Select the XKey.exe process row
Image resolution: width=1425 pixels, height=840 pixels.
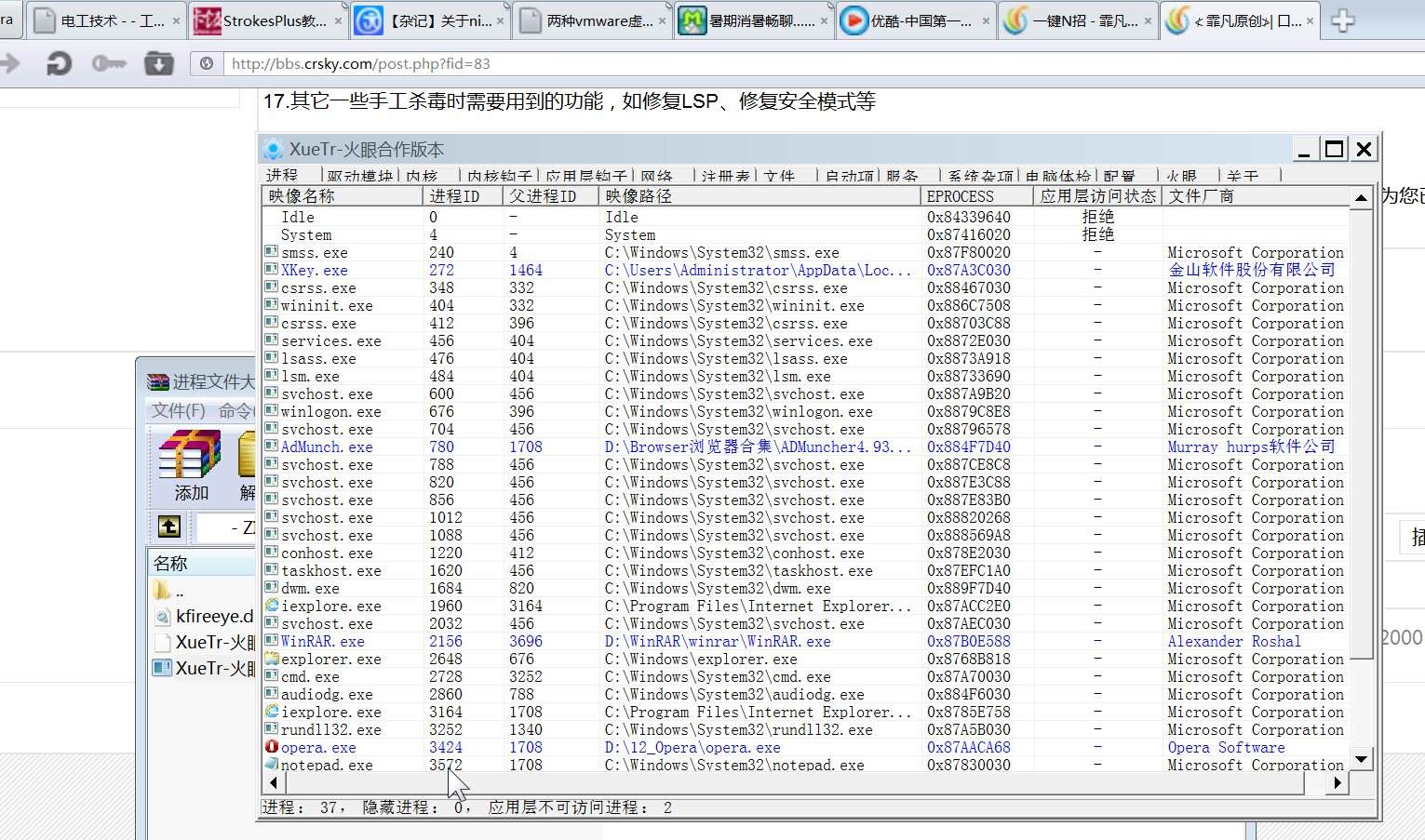tap(805, 270)
